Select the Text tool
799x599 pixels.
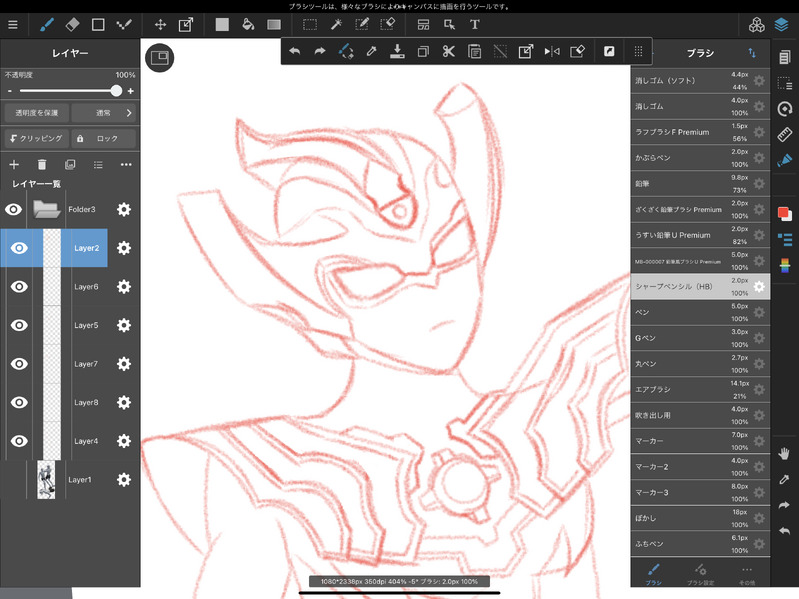474,24
